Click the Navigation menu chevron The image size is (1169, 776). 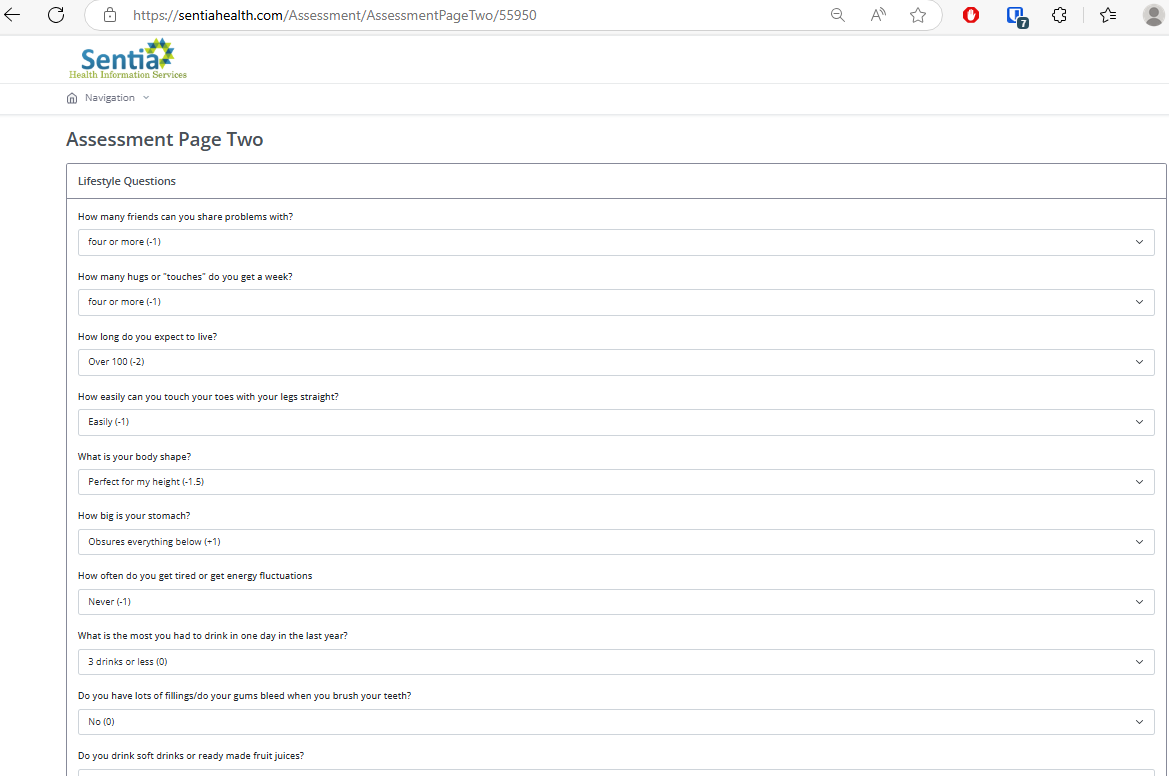pyautogui.click(x=146, y=98)
